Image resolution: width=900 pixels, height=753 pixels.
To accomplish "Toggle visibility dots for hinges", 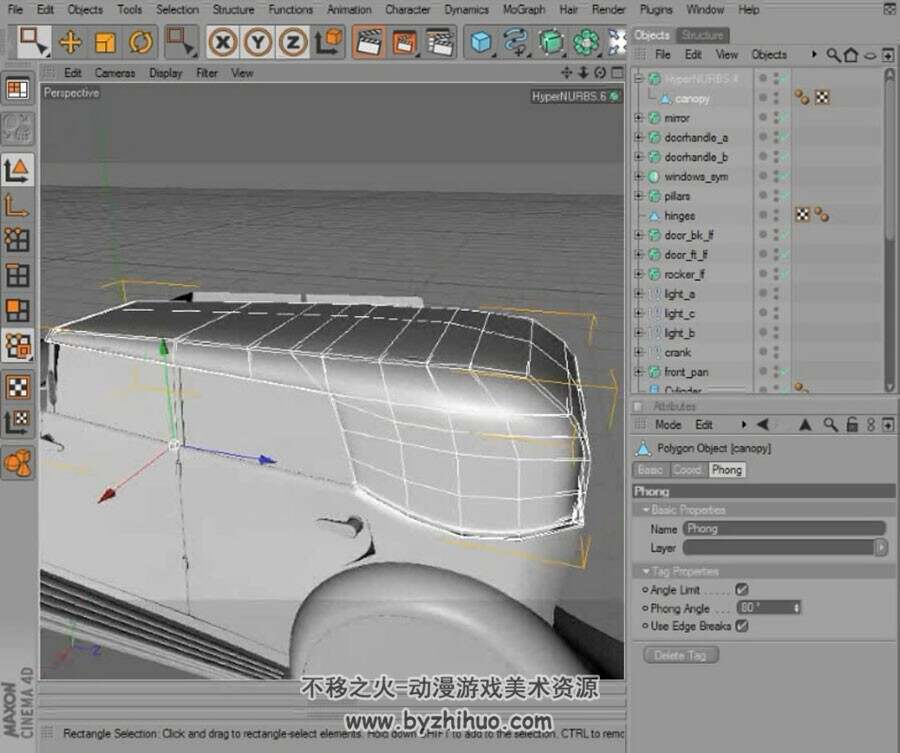I will click(776, 215).
